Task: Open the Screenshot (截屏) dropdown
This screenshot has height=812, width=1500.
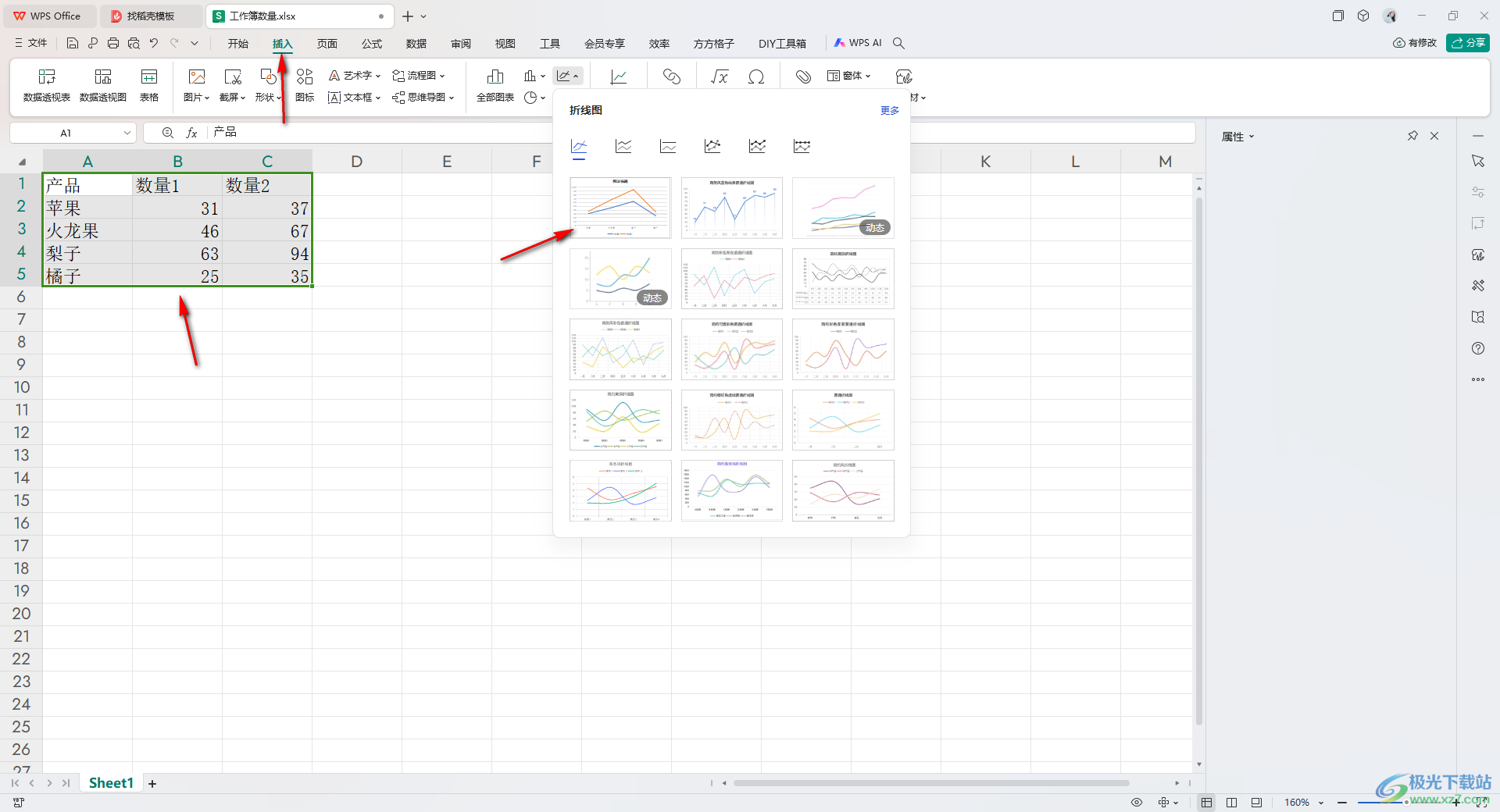Action: tap(233, 97)
